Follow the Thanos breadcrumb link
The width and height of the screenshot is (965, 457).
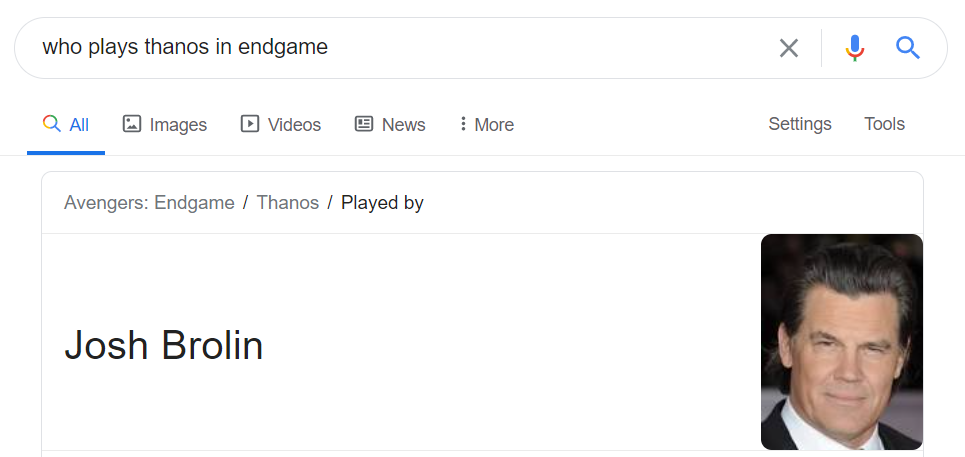(x=287, y=202)
